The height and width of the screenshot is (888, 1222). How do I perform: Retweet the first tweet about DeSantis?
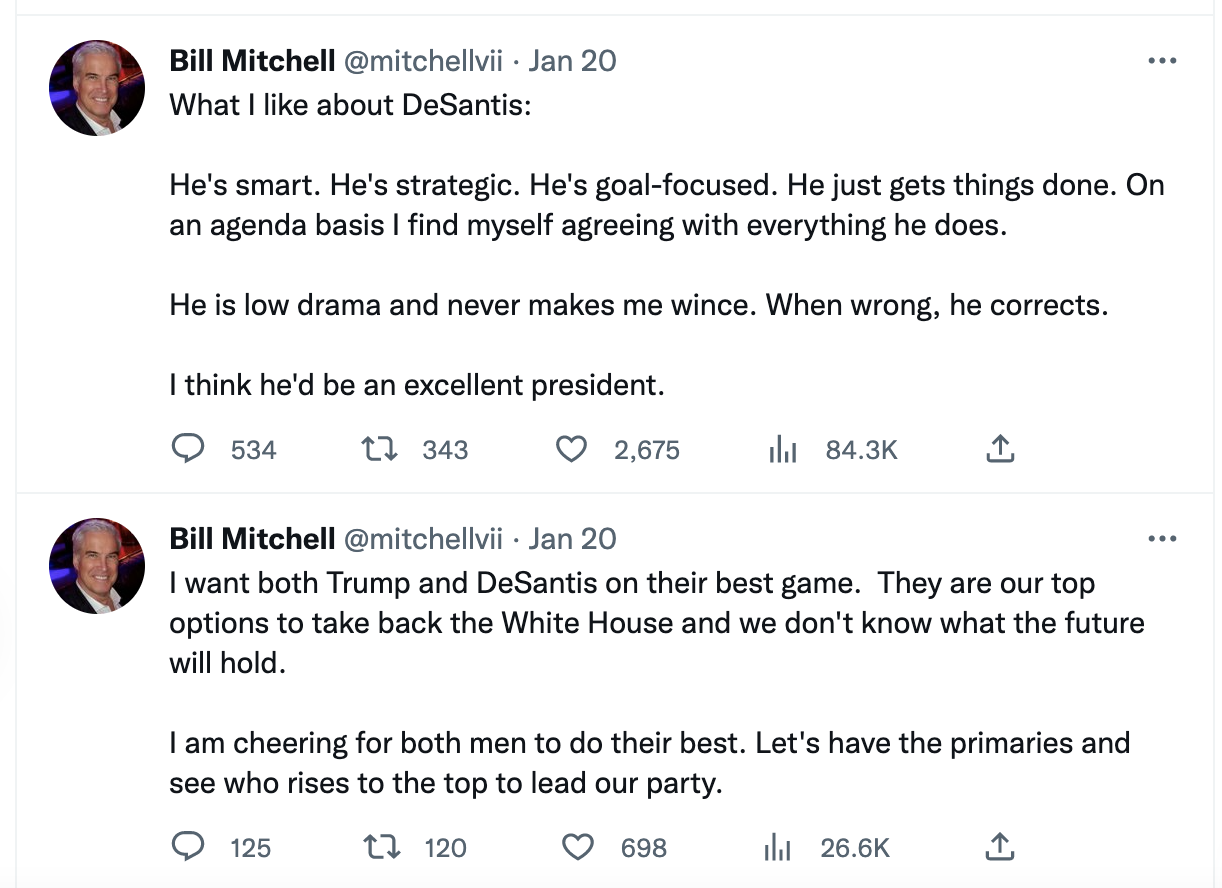[x=379, y=449]
